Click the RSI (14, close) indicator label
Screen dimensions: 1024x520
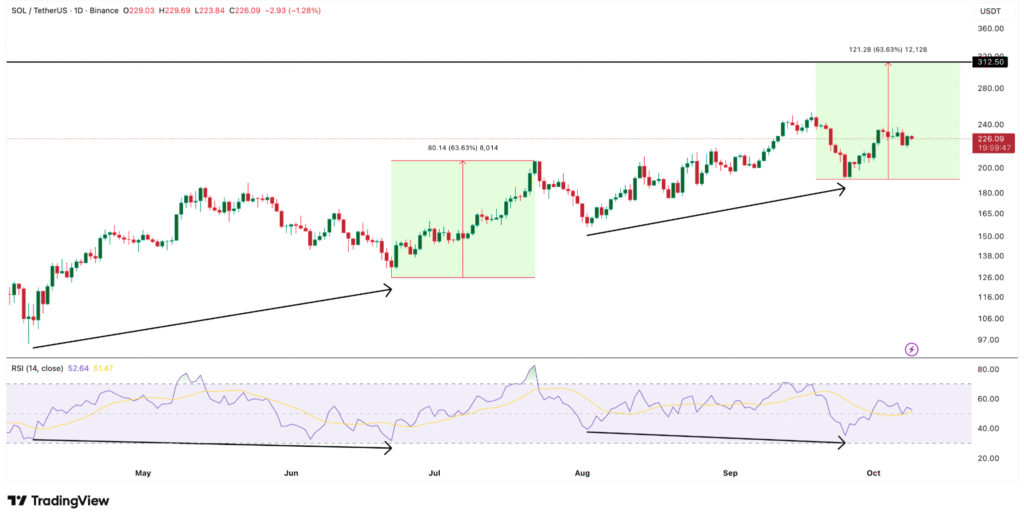pyautogui.click(x=37, y=368)
